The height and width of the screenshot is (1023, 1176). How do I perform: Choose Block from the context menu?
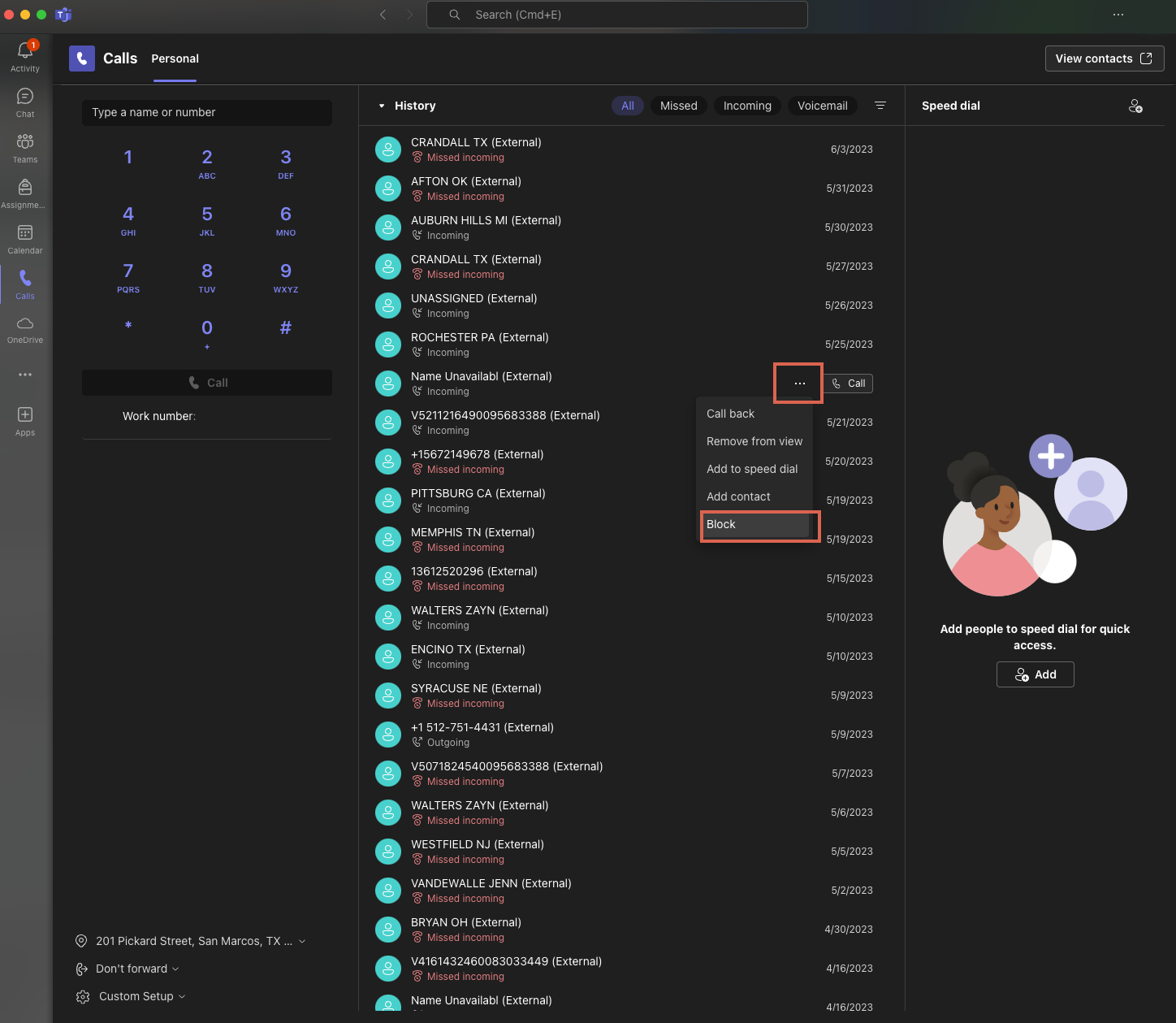(x=754, y=524)
